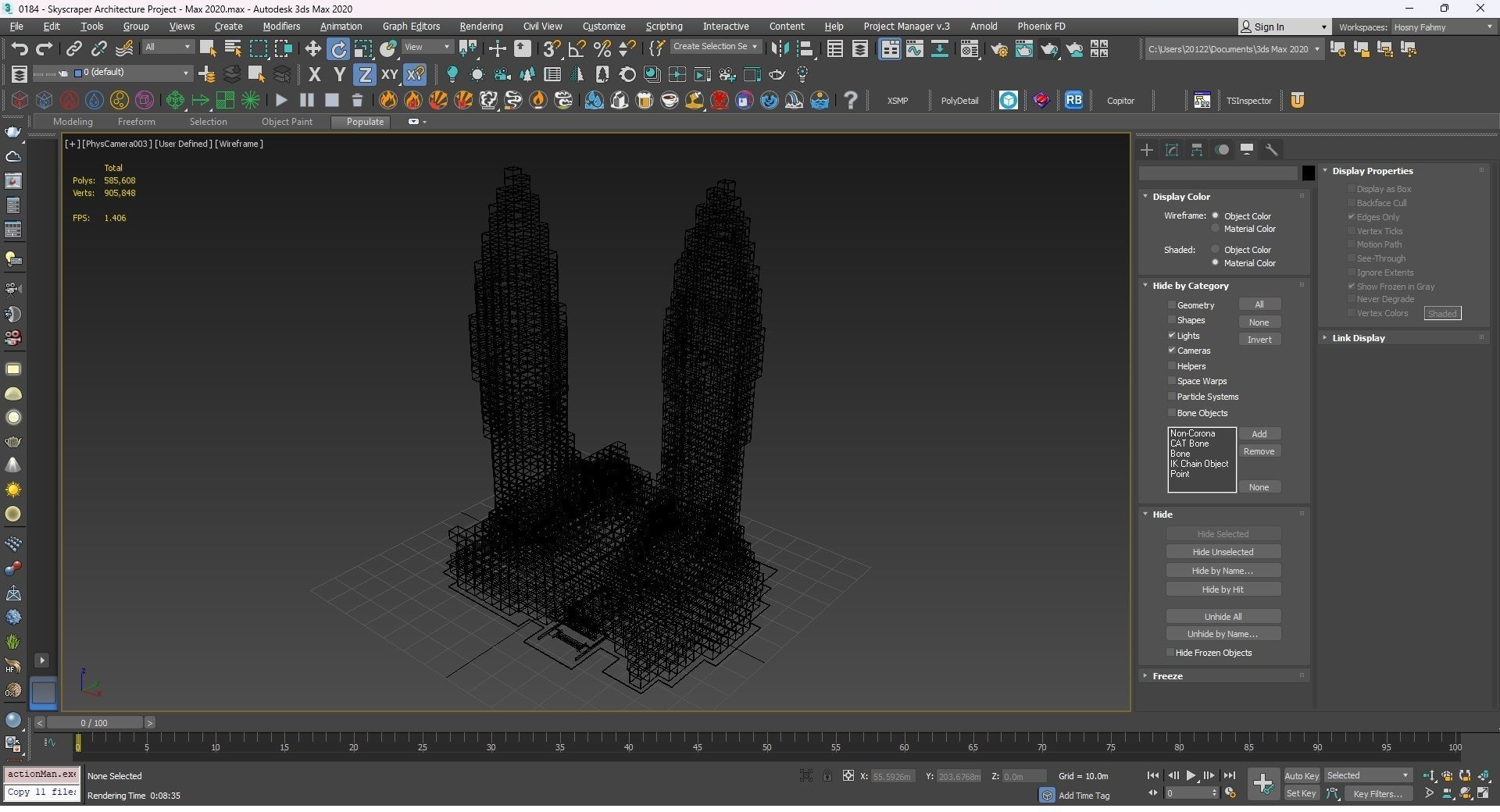The height and width of the screenshot is (812, 1500).
Task: Uncheck the Lights hide checkbox
Action: coord(1172,336)
